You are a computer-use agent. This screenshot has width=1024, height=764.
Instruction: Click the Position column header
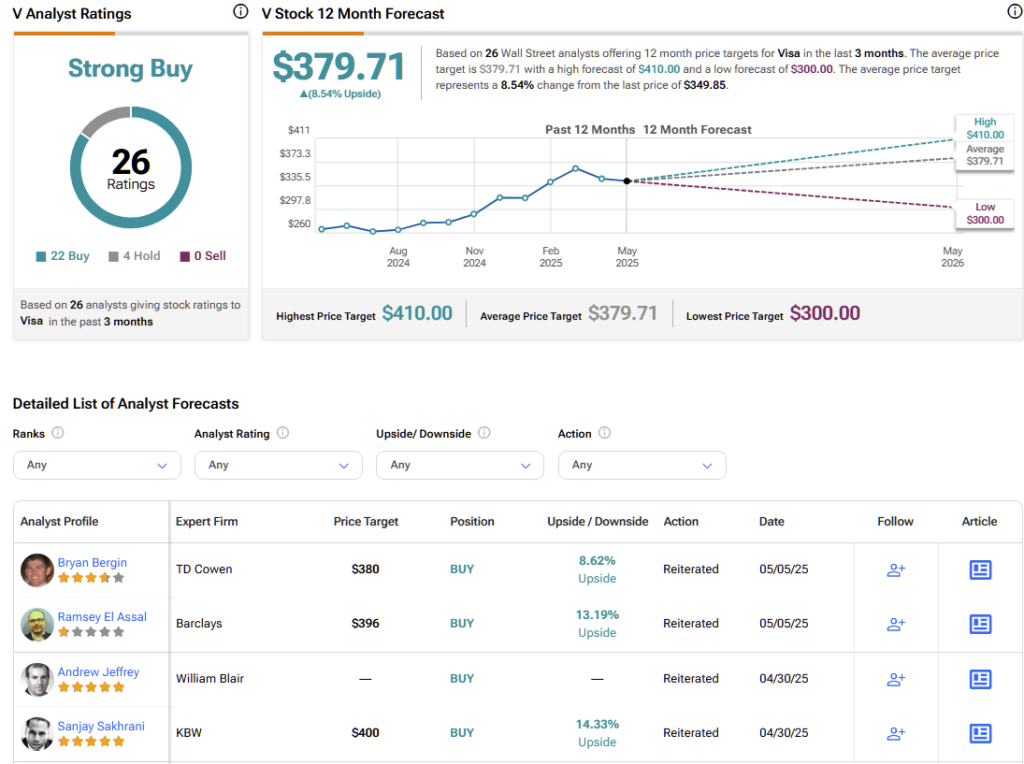tap(472, 521)
